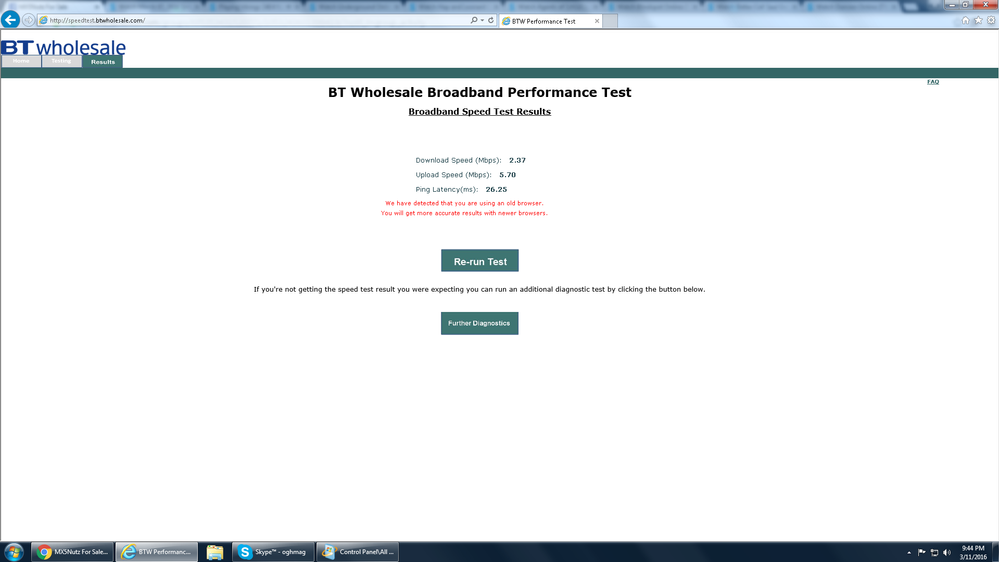
Task: Click the upload speed value 5.70
Action: point(507,175)
